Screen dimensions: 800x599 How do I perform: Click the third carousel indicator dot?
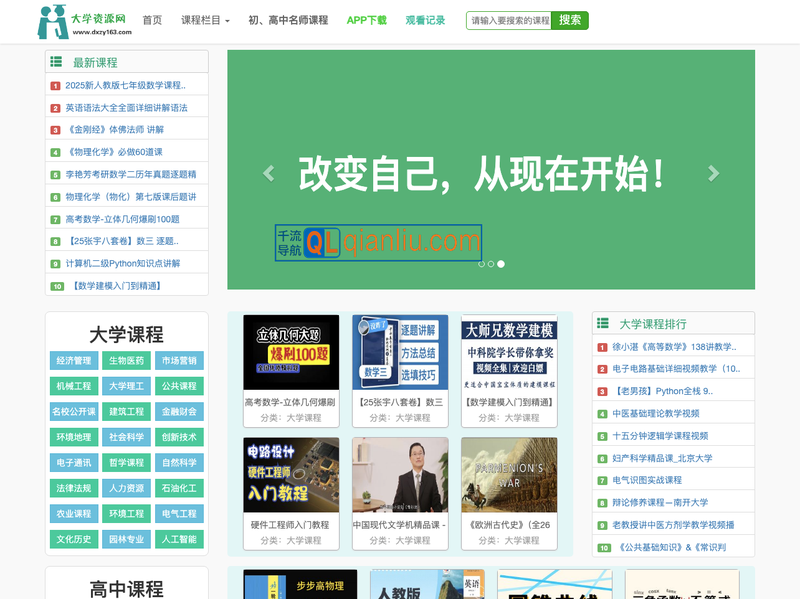pyautogui.click(x=499, y=264)
